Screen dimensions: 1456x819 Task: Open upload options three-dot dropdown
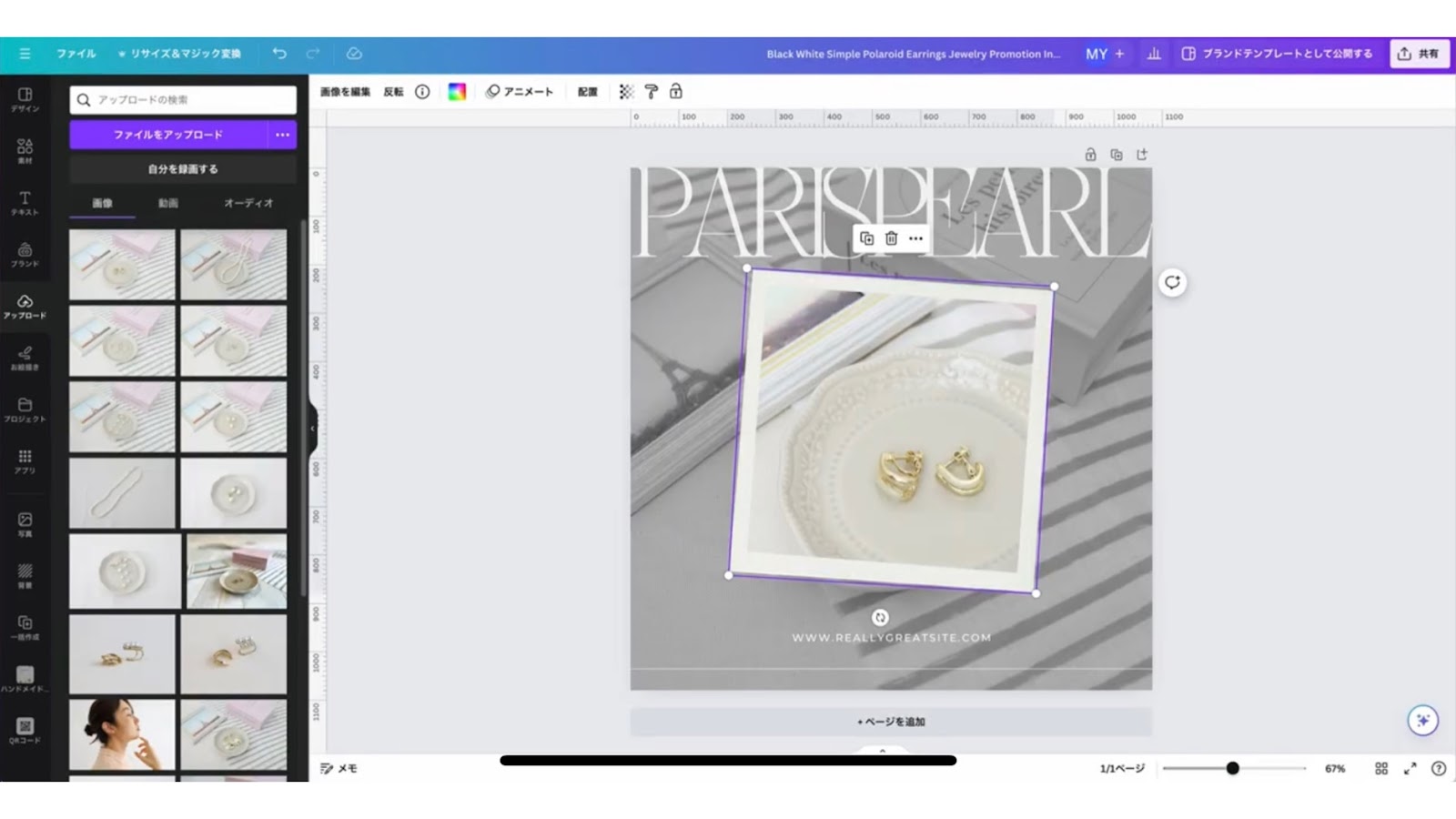click(x=283, y=135)
